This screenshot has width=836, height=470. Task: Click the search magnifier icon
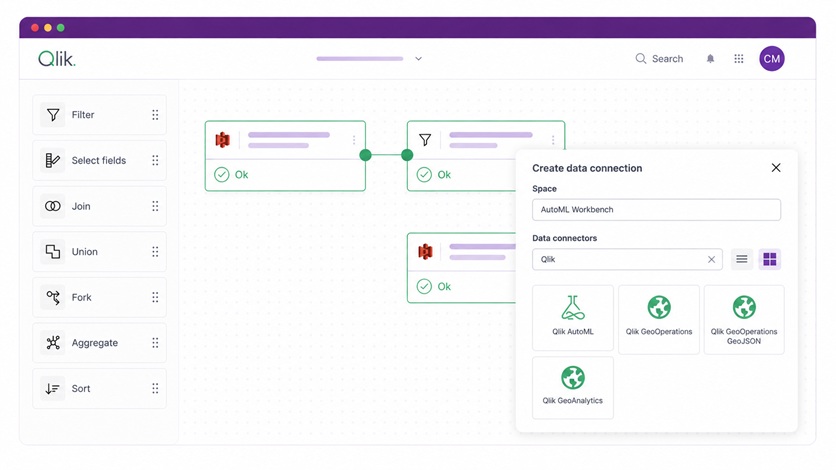[640, 59]
